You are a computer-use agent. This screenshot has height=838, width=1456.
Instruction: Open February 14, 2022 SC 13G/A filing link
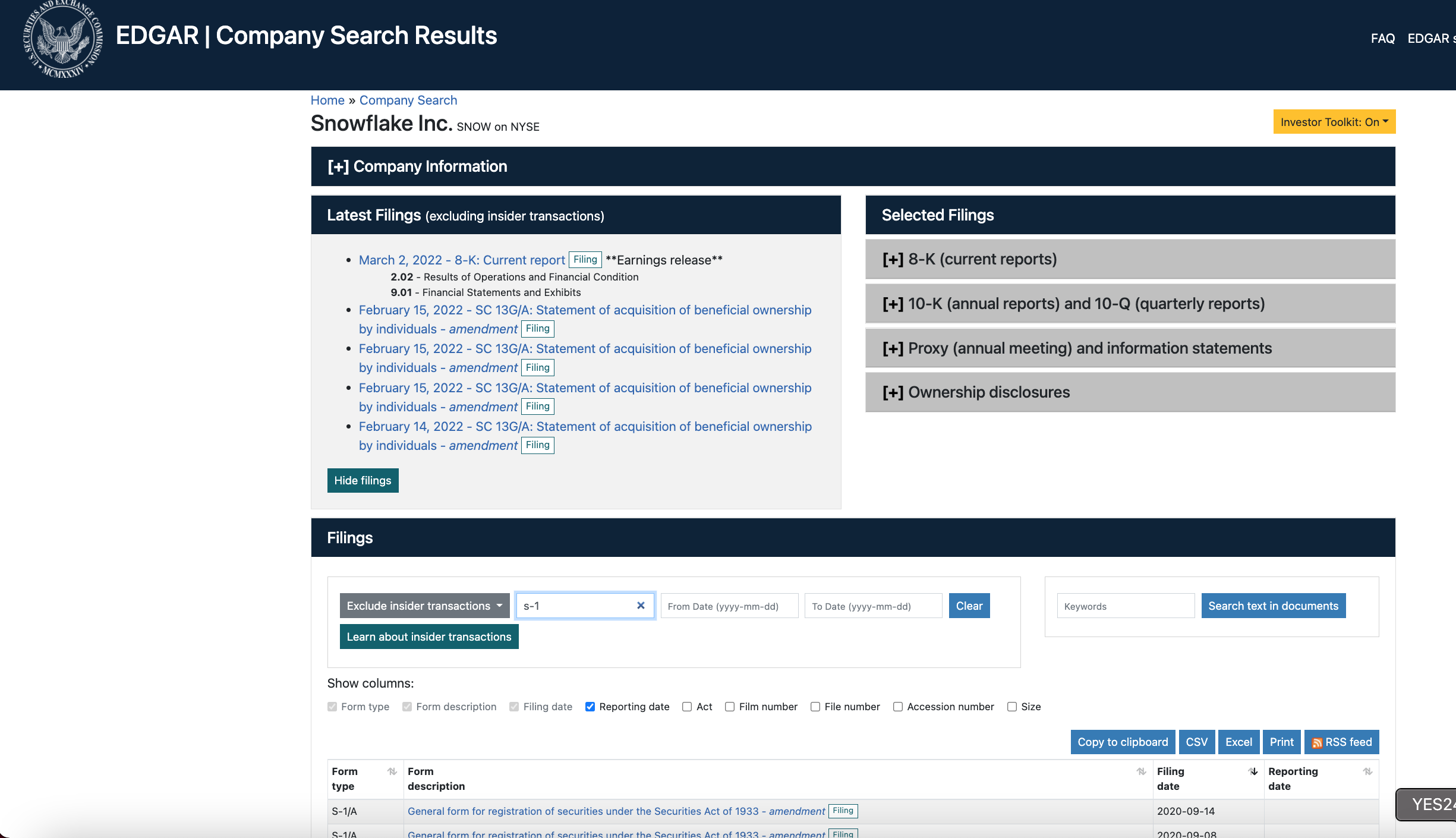point(585,436)
